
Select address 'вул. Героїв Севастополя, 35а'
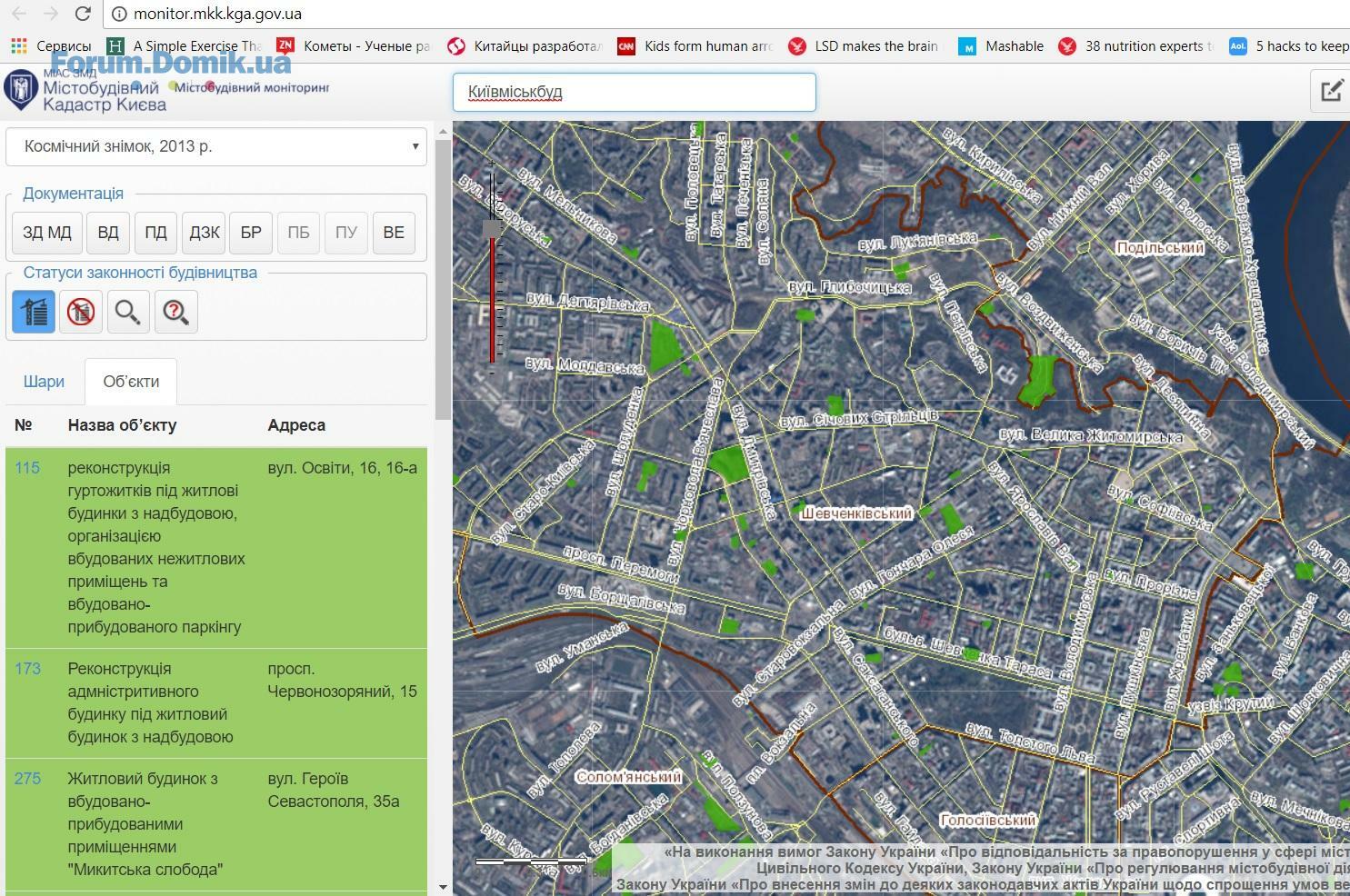click(x=334, y=790)
